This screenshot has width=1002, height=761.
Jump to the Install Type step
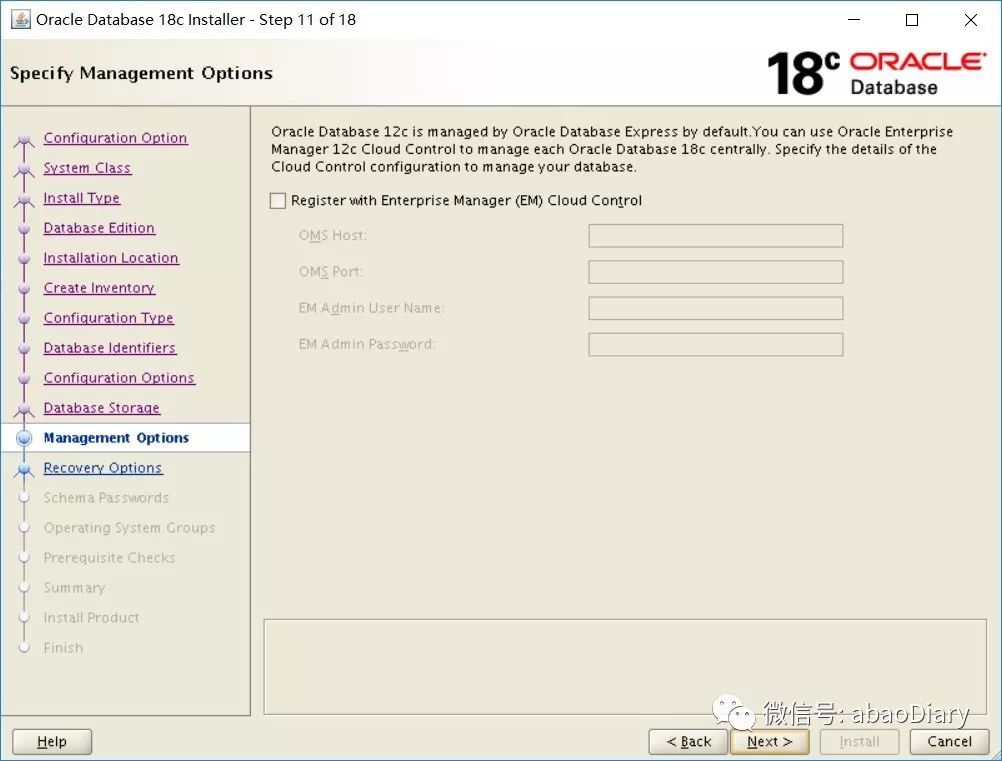click(x=82, y=198)
